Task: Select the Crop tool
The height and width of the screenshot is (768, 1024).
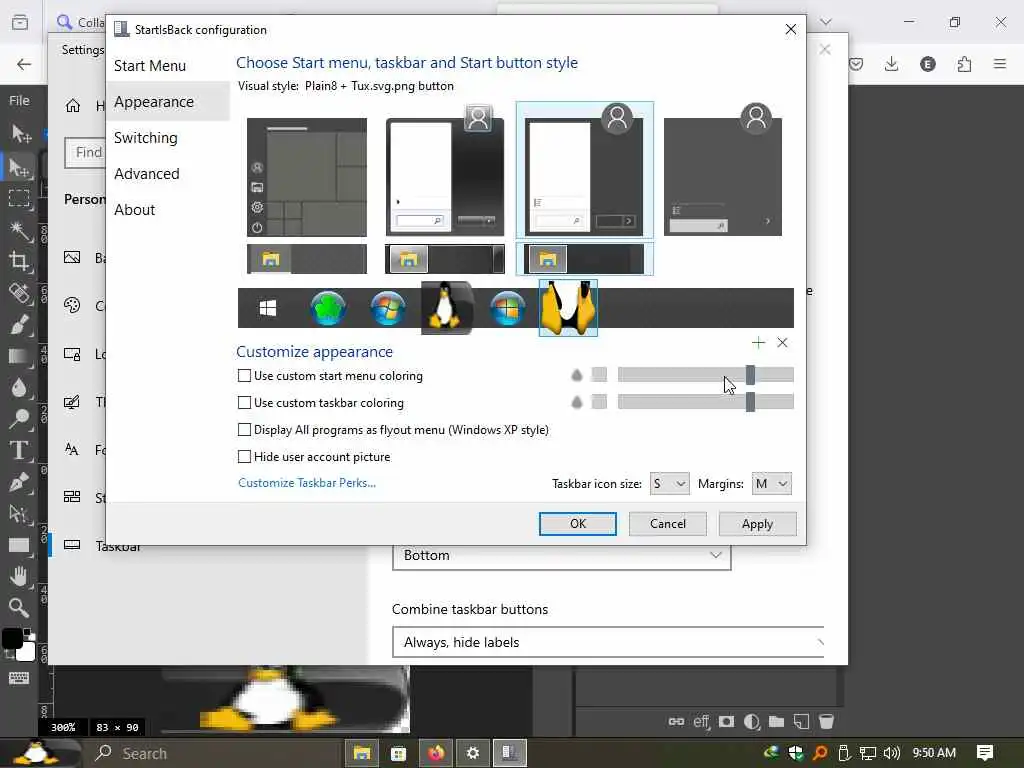Action: (20, 261)
